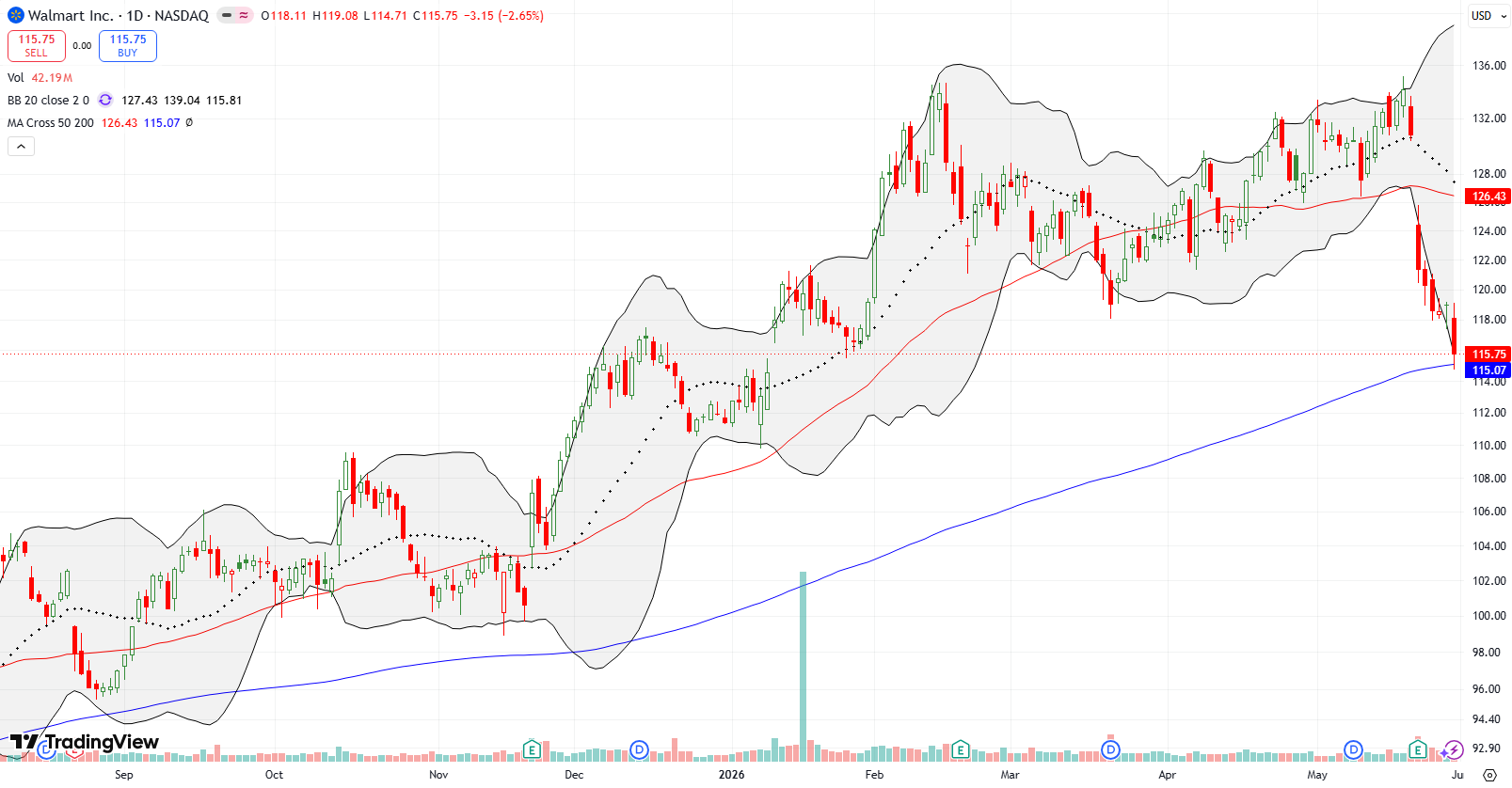
Task: Open the dividend marker in late March
Action: pos(1110,749)
